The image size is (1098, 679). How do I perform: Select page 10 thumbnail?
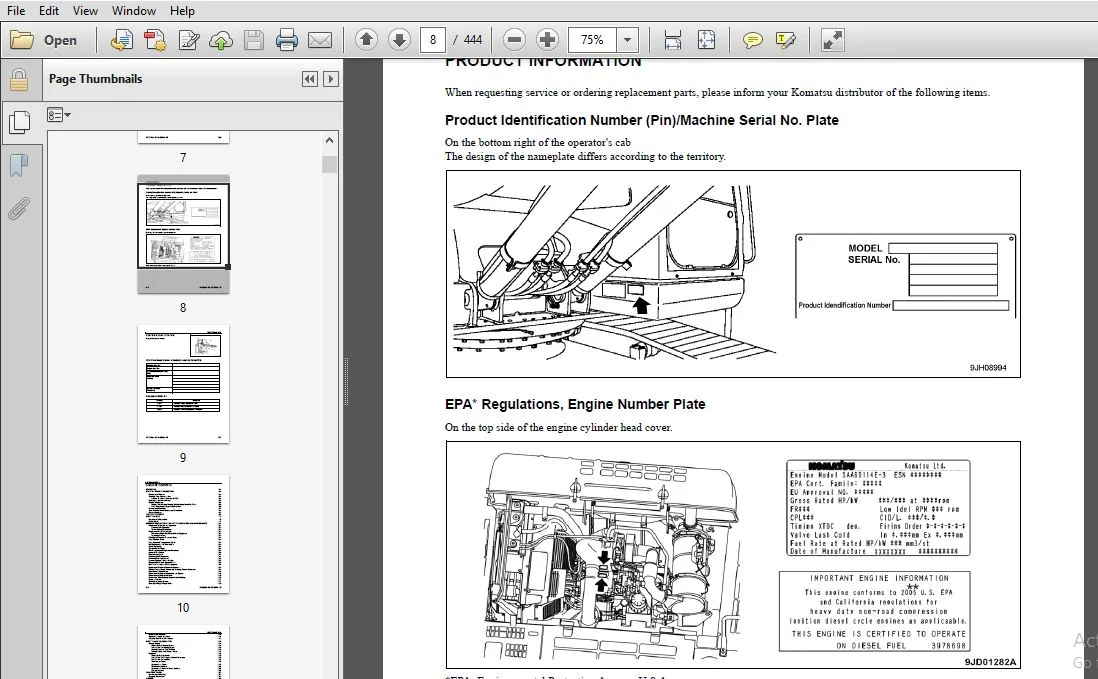pyautogui.click(x=183, y=534)
